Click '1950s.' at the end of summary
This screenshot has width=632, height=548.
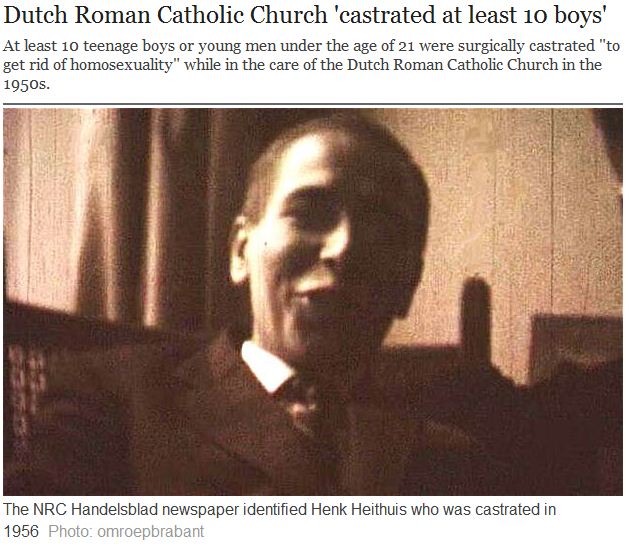27,84
